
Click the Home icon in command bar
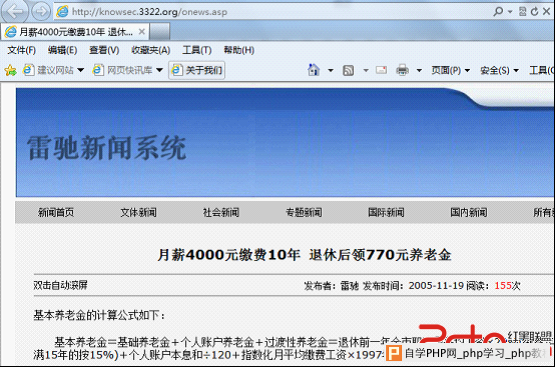pos(314,70)
